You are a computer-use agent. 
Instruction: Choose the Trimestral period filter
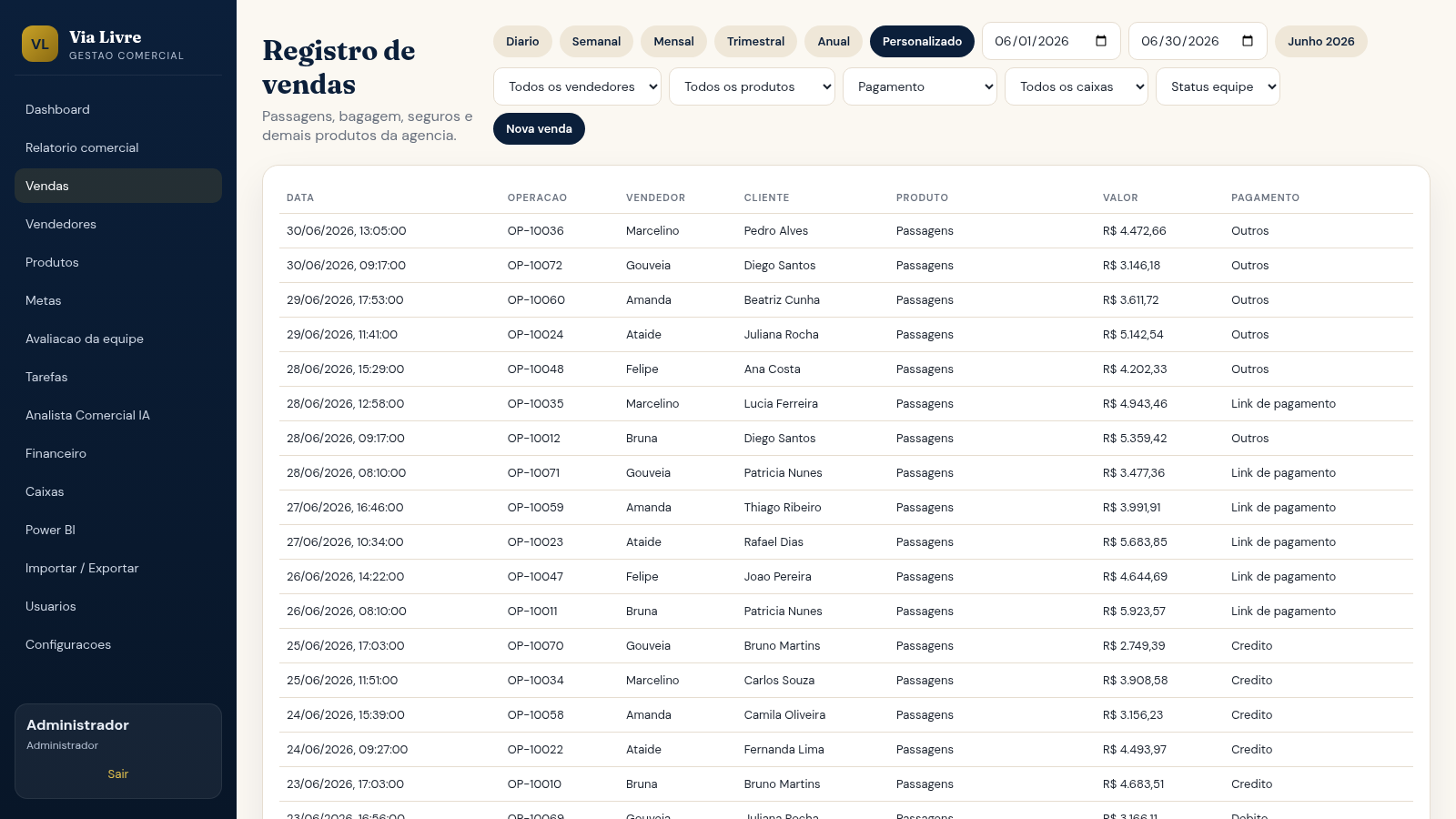(755, 41)
